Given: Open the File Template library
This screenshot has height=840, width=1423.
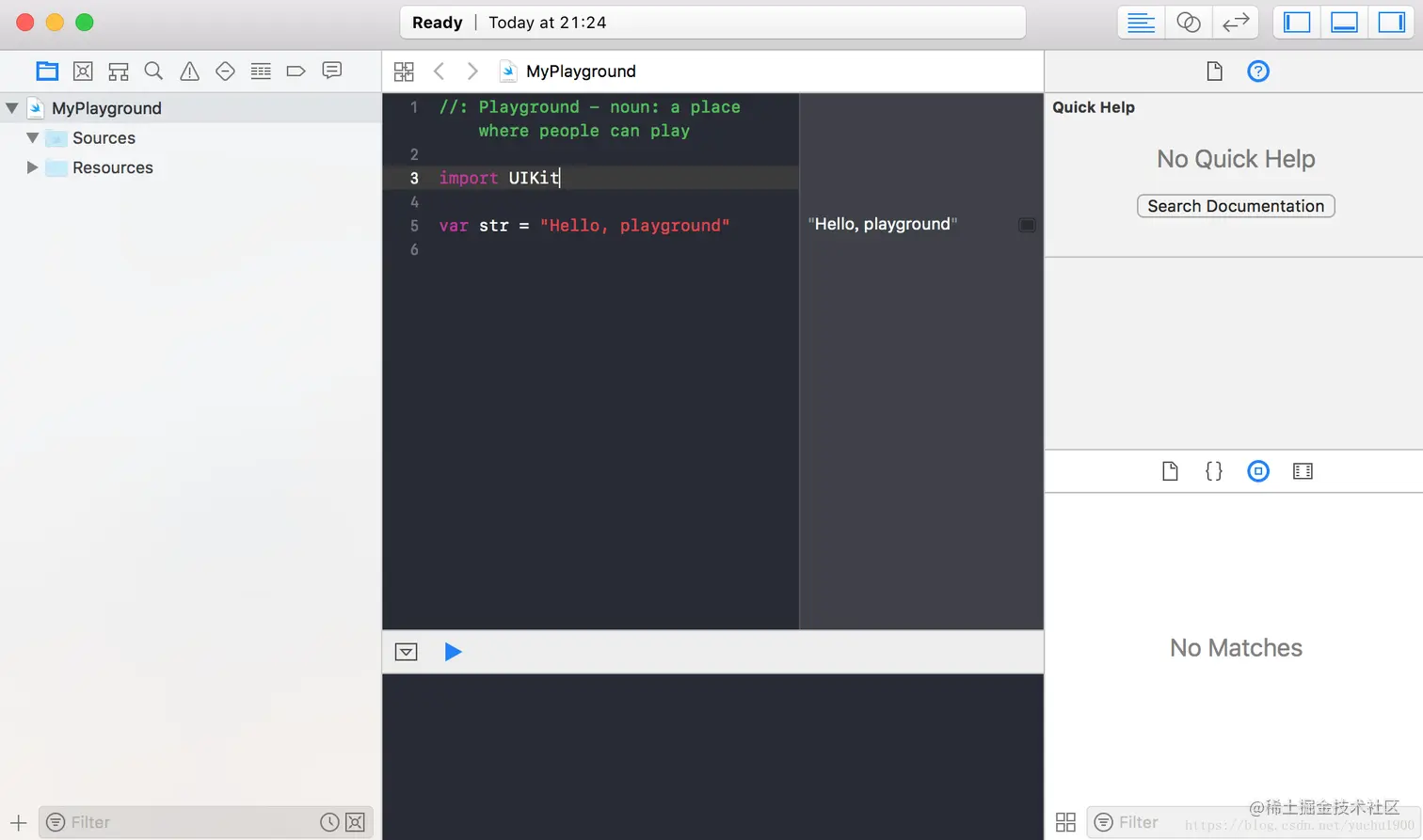Looking at the screenshot, I should tap(1170, 471).
